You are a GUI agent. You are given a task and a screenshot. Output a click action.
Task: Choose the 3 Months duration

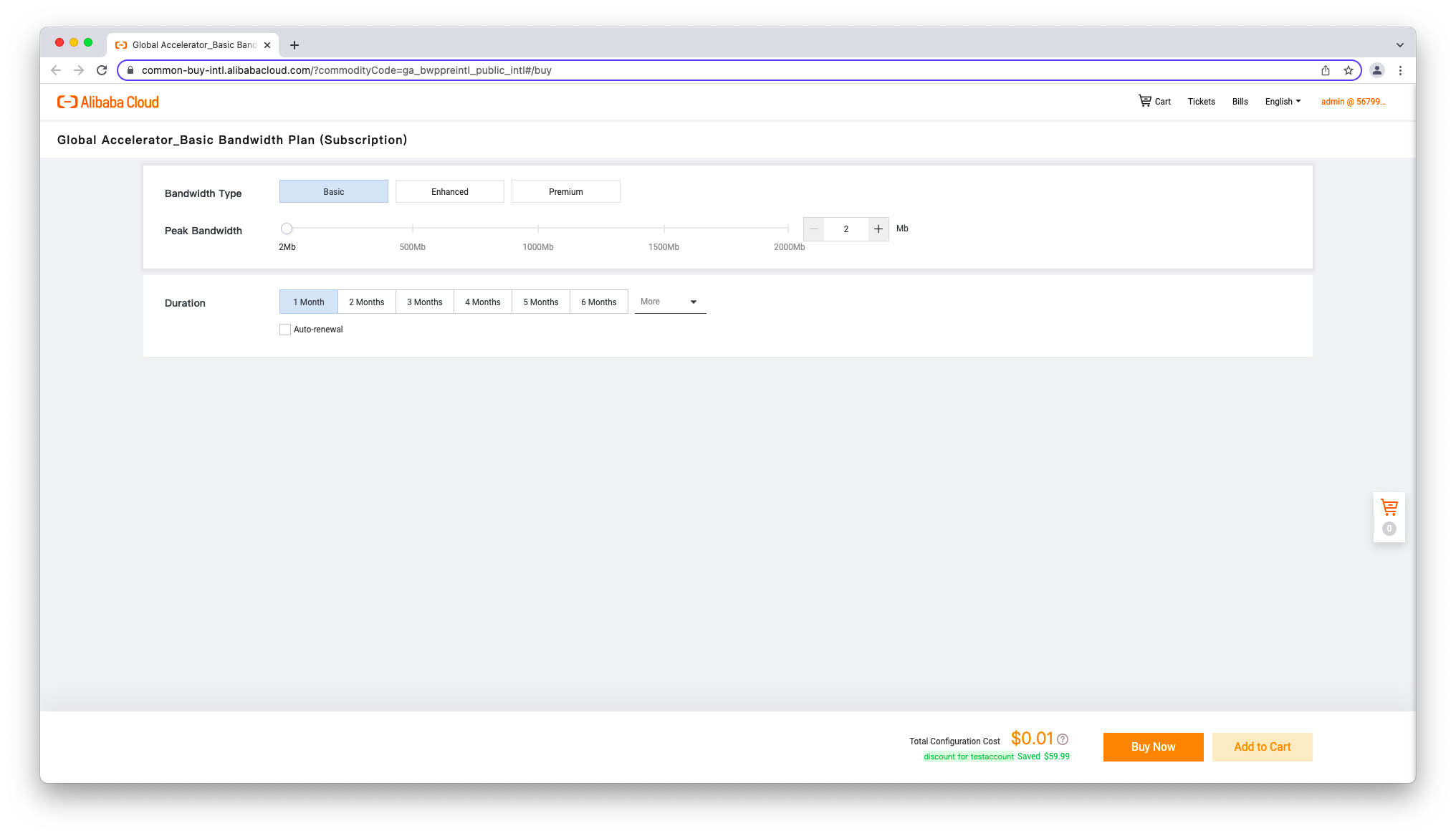click(x=425, y=302)
